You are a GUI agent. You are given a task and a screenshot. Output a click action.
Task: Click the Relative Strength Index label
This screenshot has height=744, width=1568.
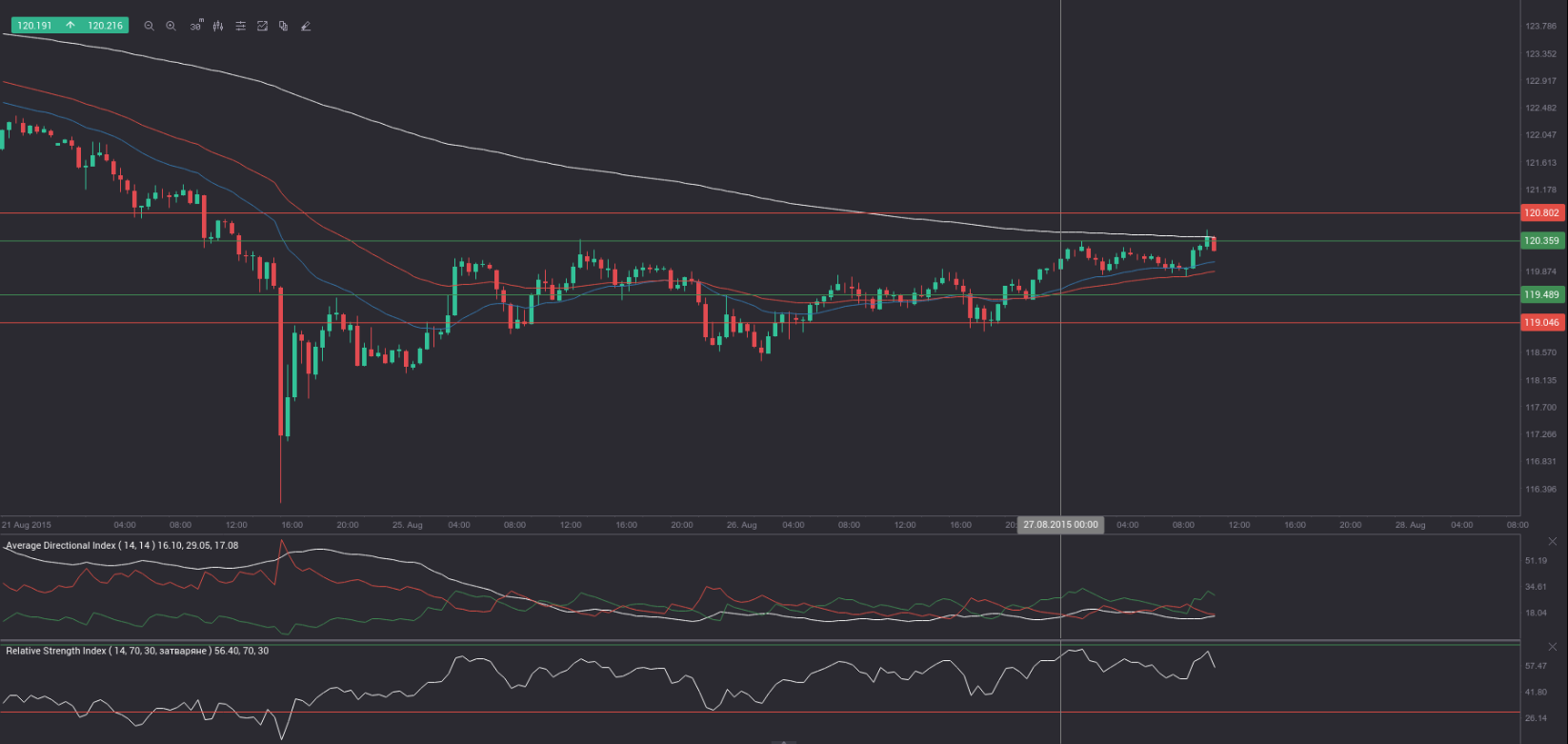(x=136, y=651)
